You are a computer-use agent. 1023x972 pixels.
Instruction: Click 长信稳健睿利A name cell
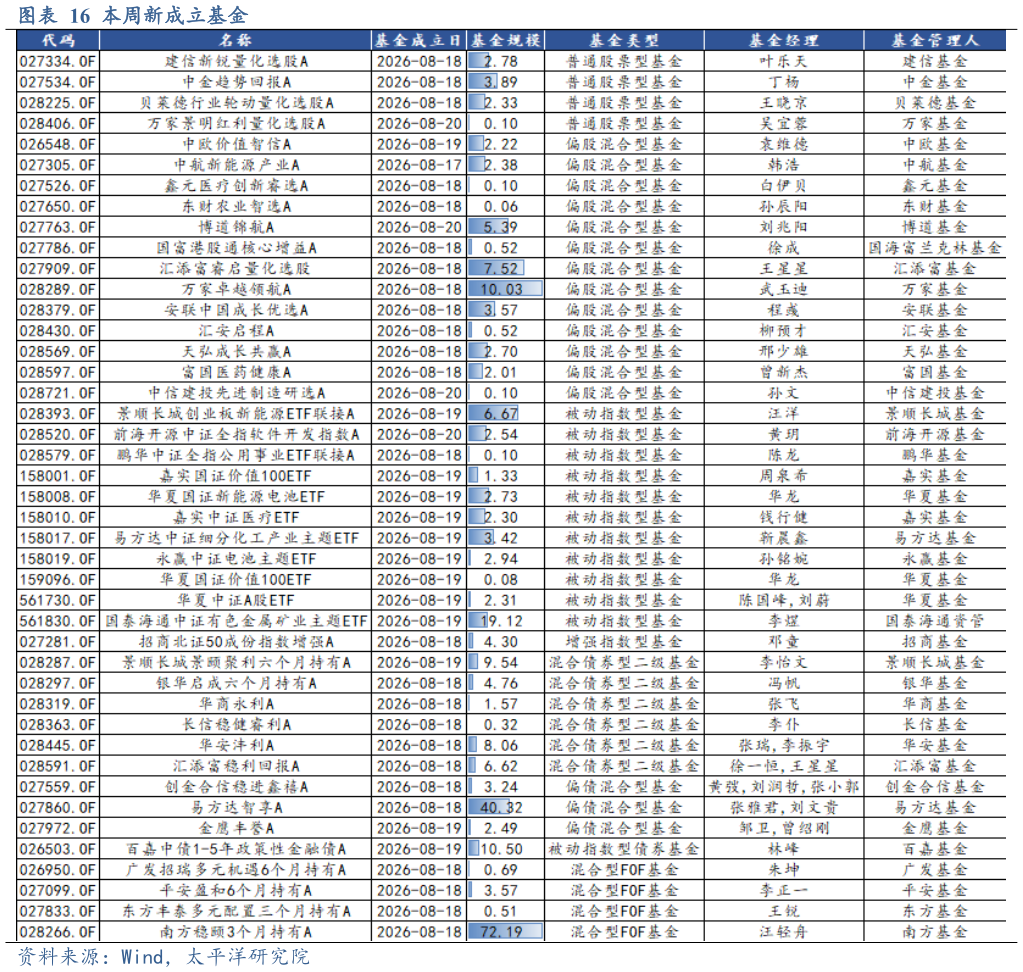(x=236, y=725)
